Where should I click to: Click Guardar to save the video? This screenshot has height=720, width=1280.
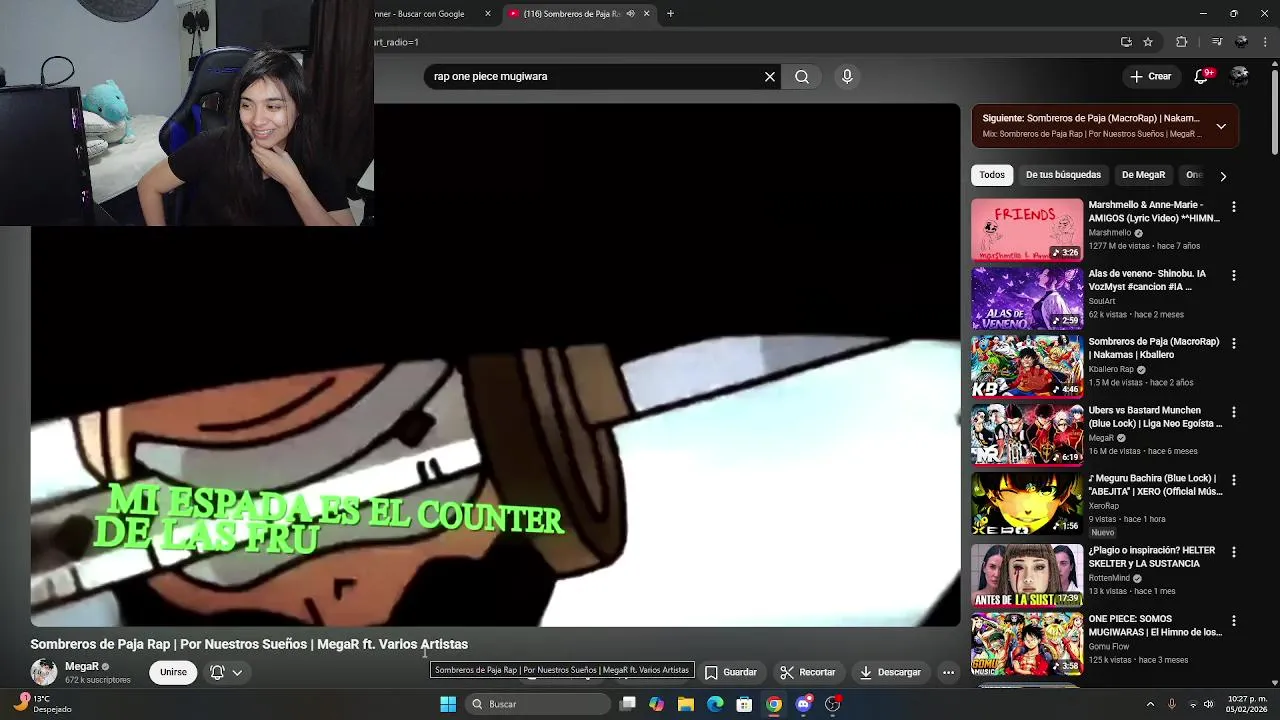[731, 672]
